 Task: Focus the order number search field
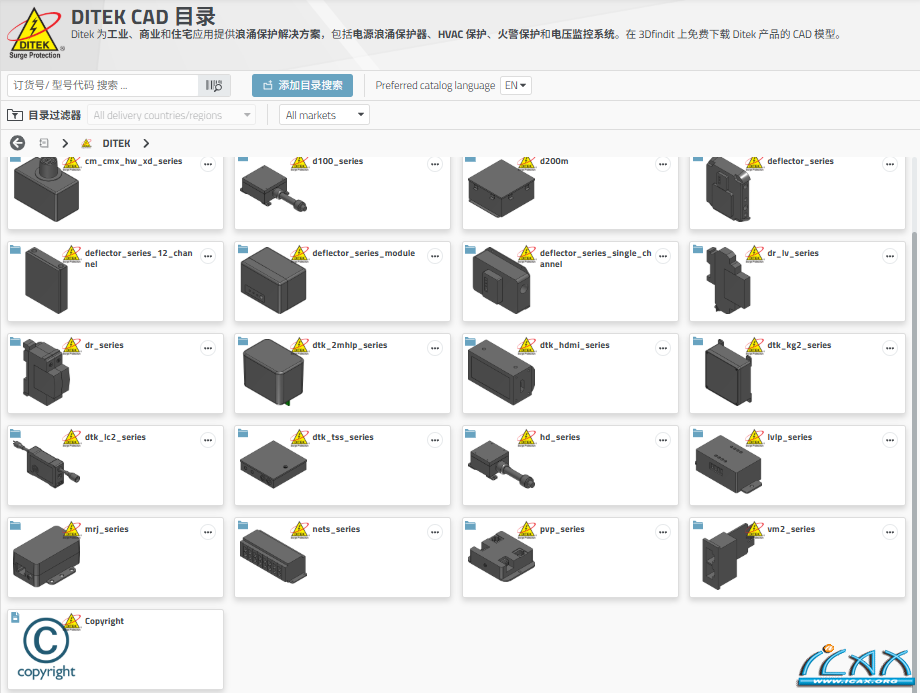(x=103, y=86)
